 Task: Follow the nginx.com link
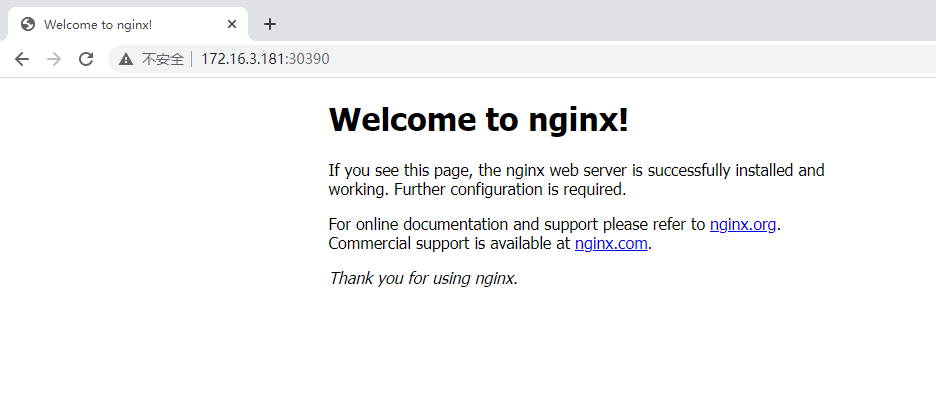(611, 243)
